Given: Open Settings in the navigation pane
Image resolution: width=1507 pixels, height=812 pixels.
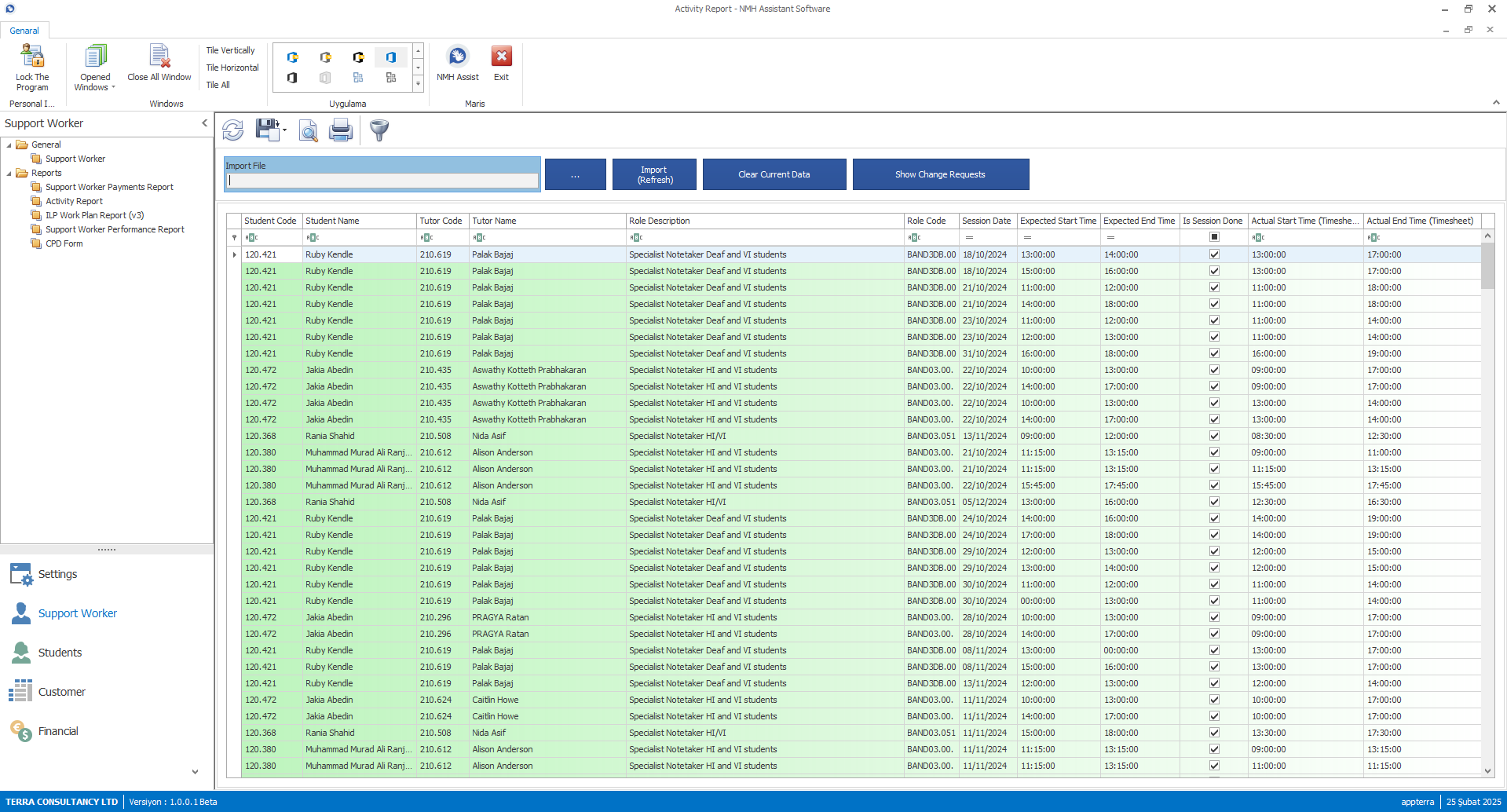Looking at the screenshot, I should click(x=57, y=574).
